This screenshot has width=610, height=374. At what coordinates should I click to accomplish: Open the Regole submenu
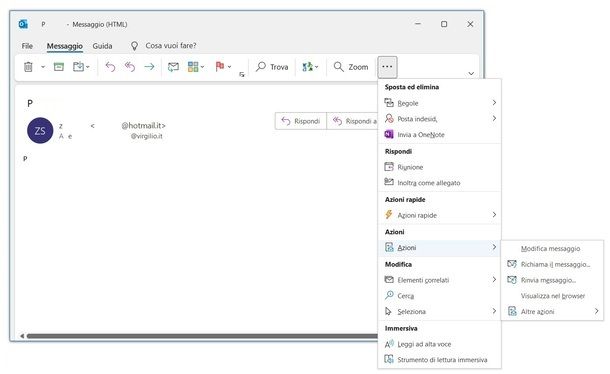(439, 103)
